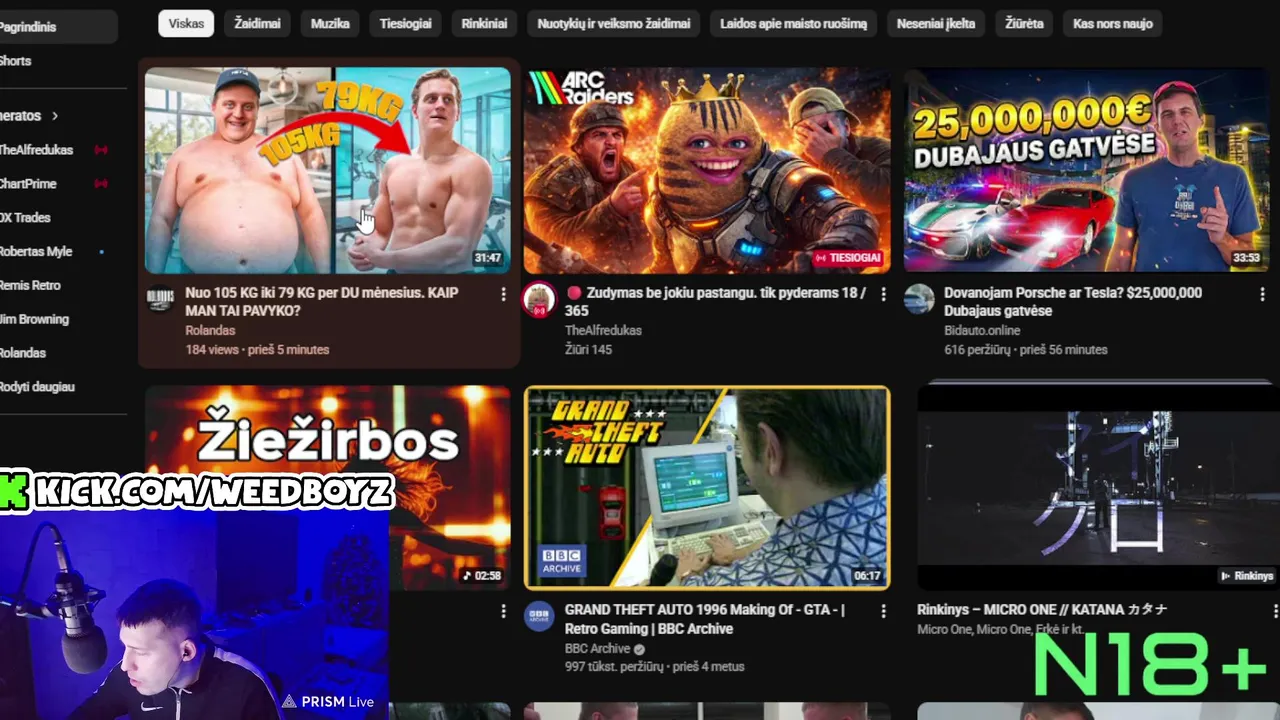
Task: Select the Muzika filter chip
Action: click(330, 23)
